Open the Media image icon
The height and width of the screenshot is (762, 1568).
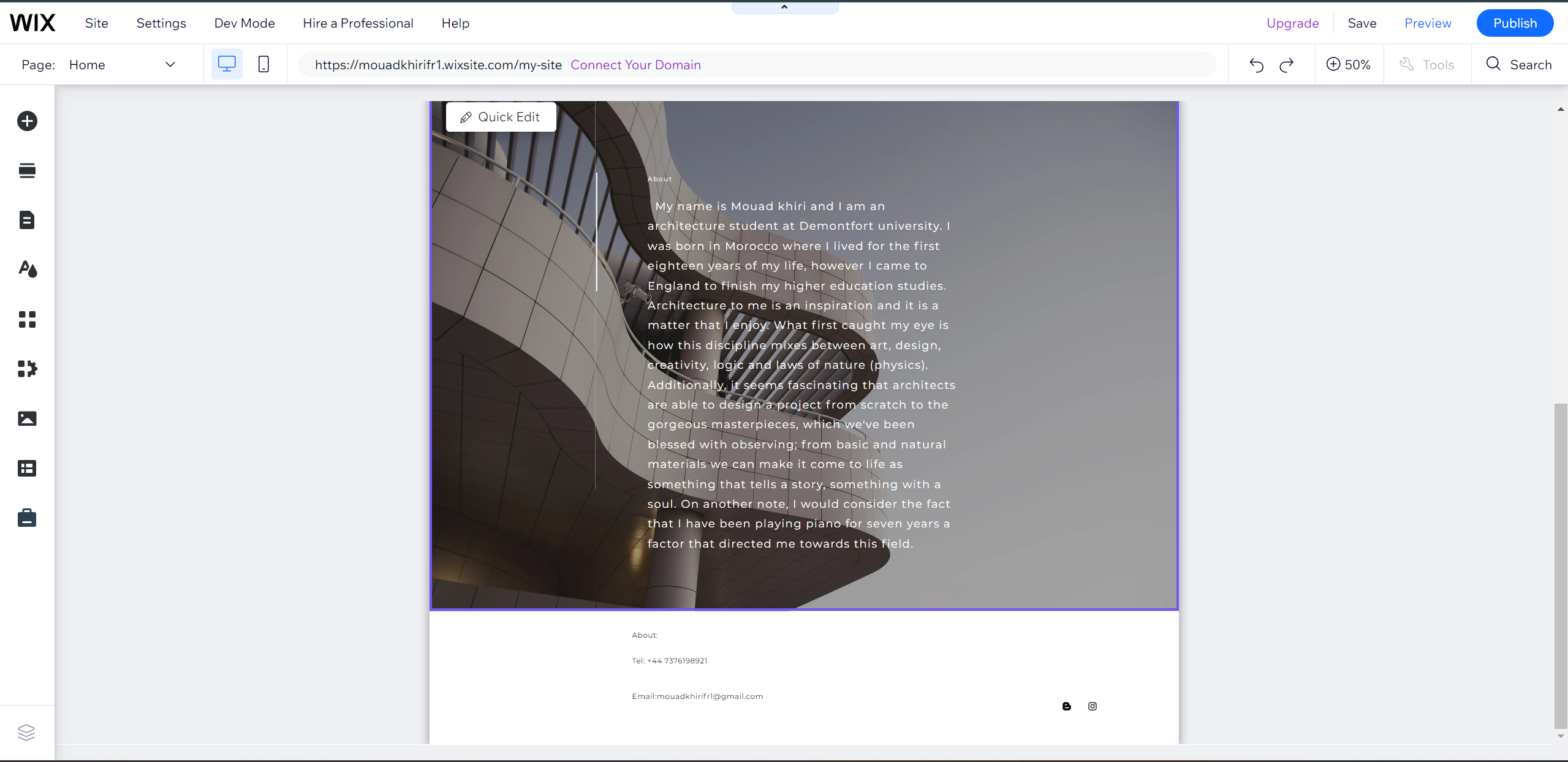[27, 418]
